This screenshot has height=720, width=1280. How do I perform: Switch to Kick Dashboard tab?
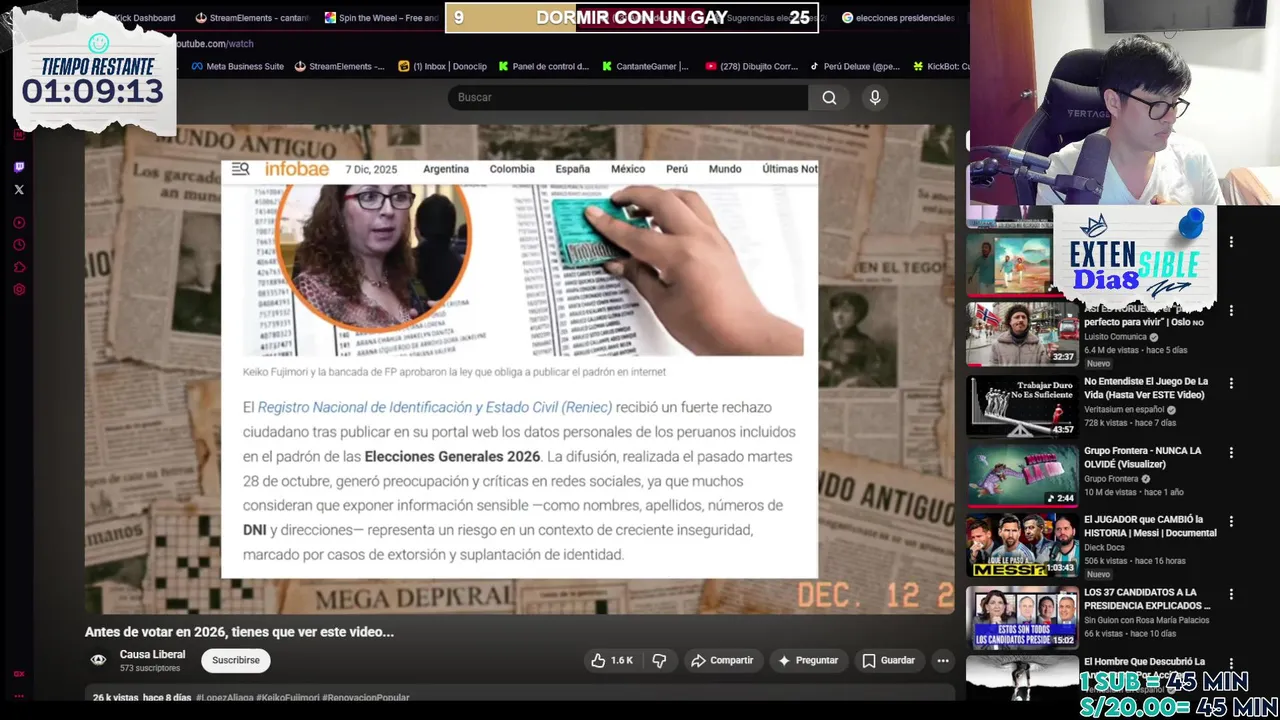[x=145, y=18]
